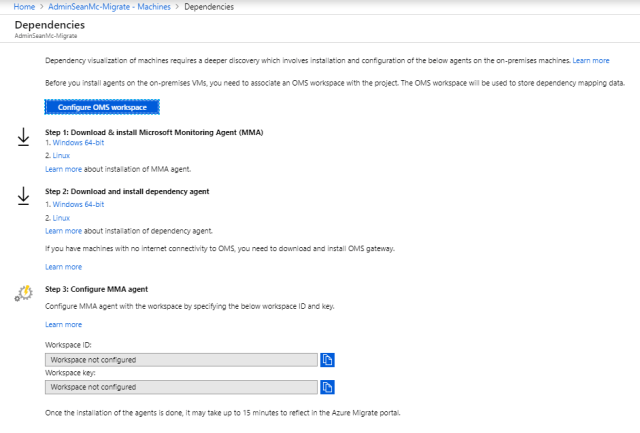
Task: Click the Step 3 gear configuration icon
Action: [x=25, y=294]
